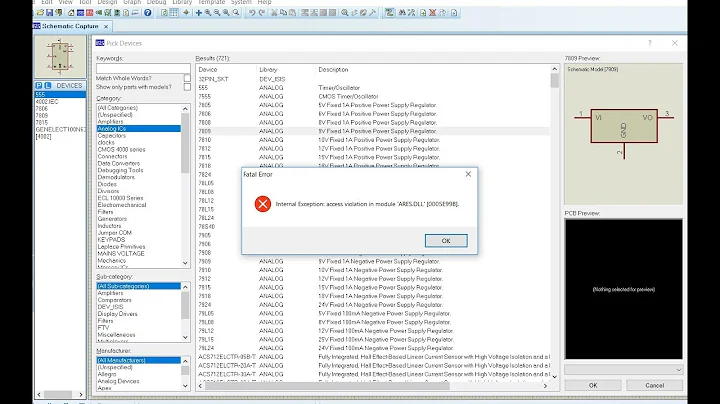Switch to the Schematic Capture tab
The height and width of the screenshot is (404, 720).
[70, 26]
